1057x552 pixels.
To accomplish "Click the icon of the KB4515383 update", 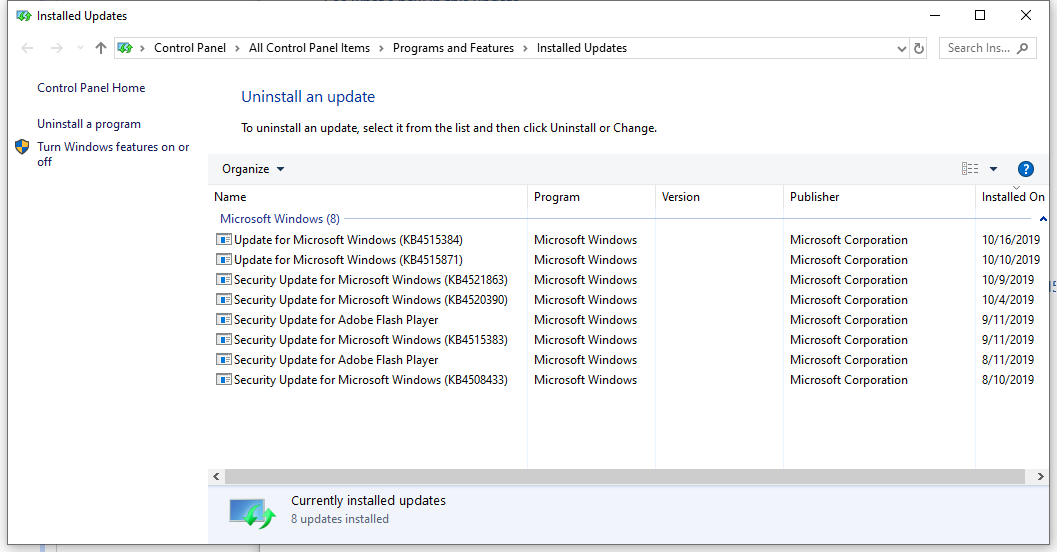I will 223,340.
